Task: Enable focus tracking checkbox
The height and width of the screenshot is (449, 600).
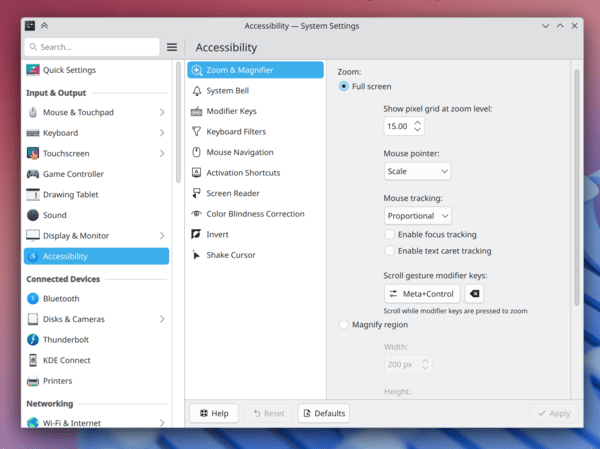Action: coord(390,234)
